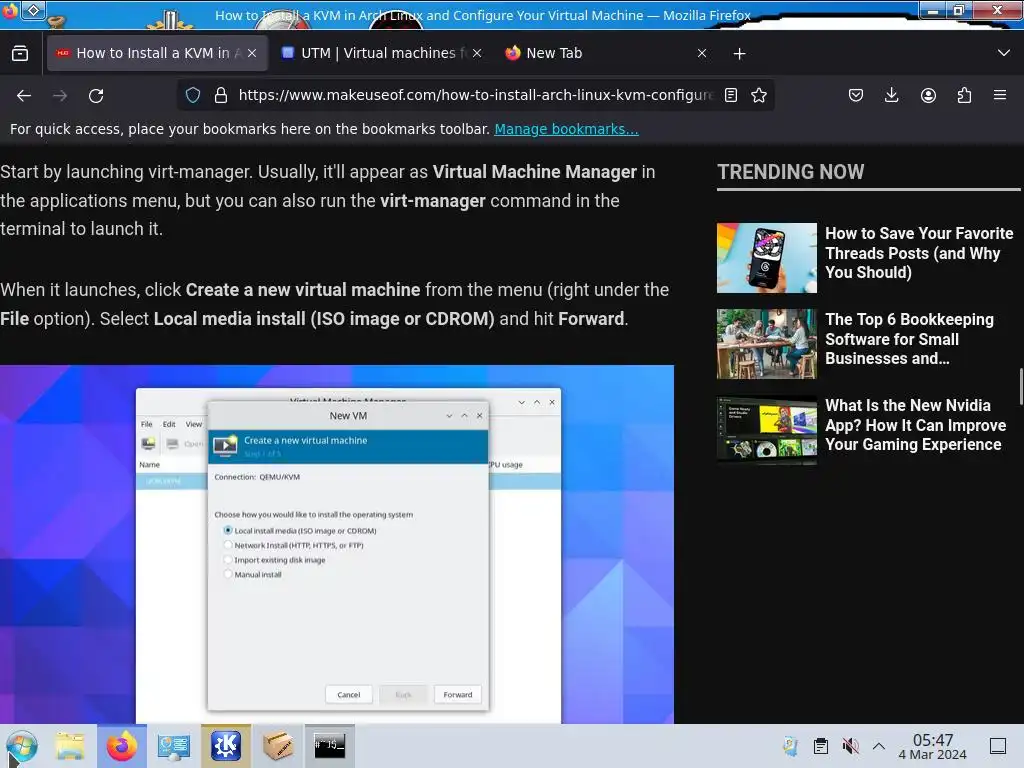Open the KDE taskbar icon
Image resolution: width=1024 pixels, height=768 pixels.
pos(225,746)
